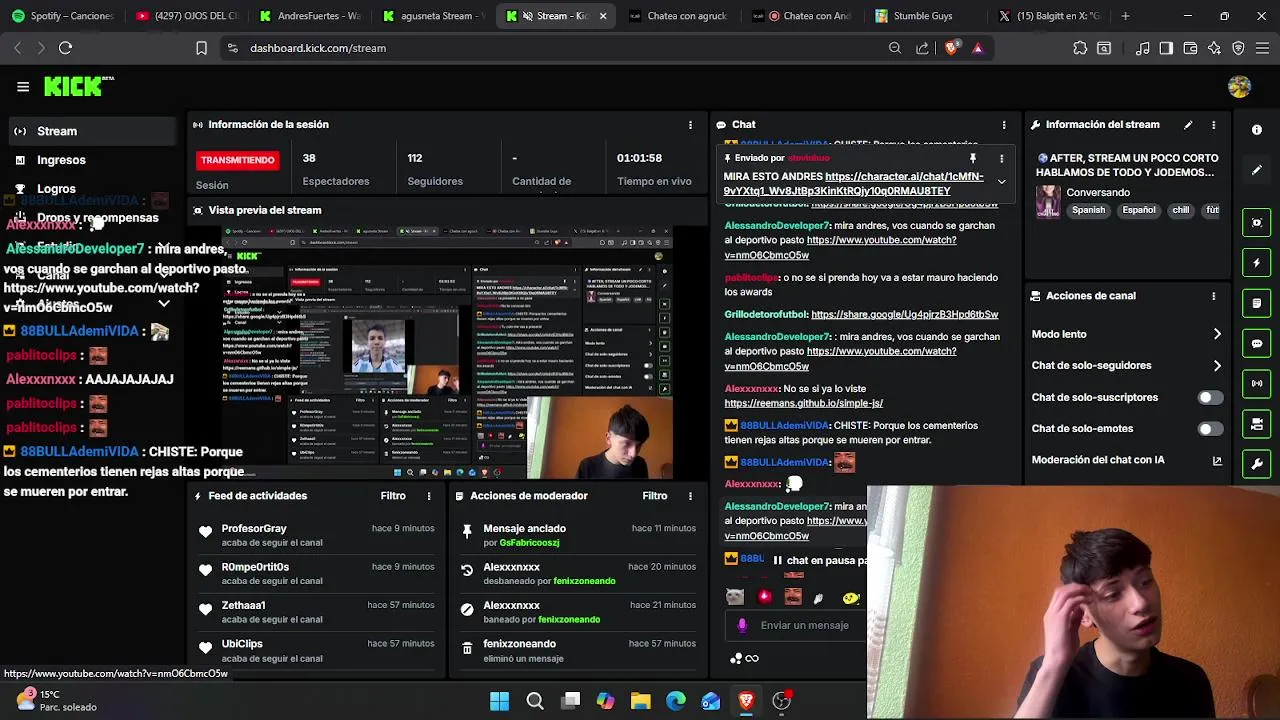
Task: Open a new browser tab
Action: [x=1125, y=16]
